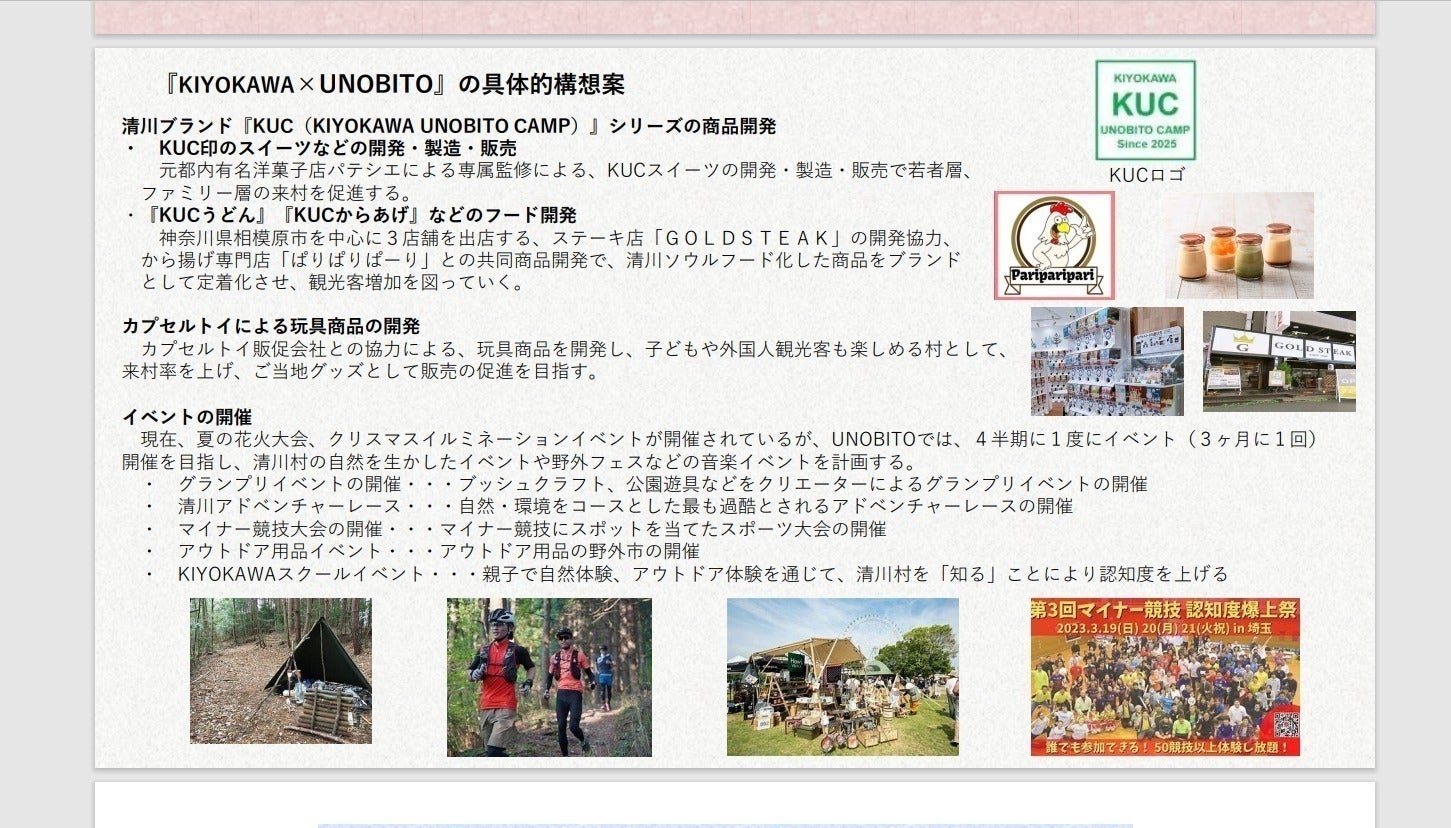The image size is (1451, 828).
Task: Click the outdoor market tent photo
Action: pos(842,677)
